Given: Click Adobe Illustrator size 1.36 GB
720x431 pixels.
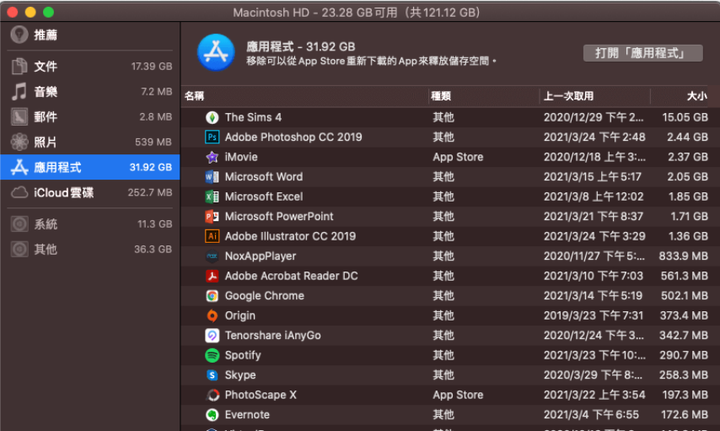Looking at the screenshot, I should (x=688, y=236).
